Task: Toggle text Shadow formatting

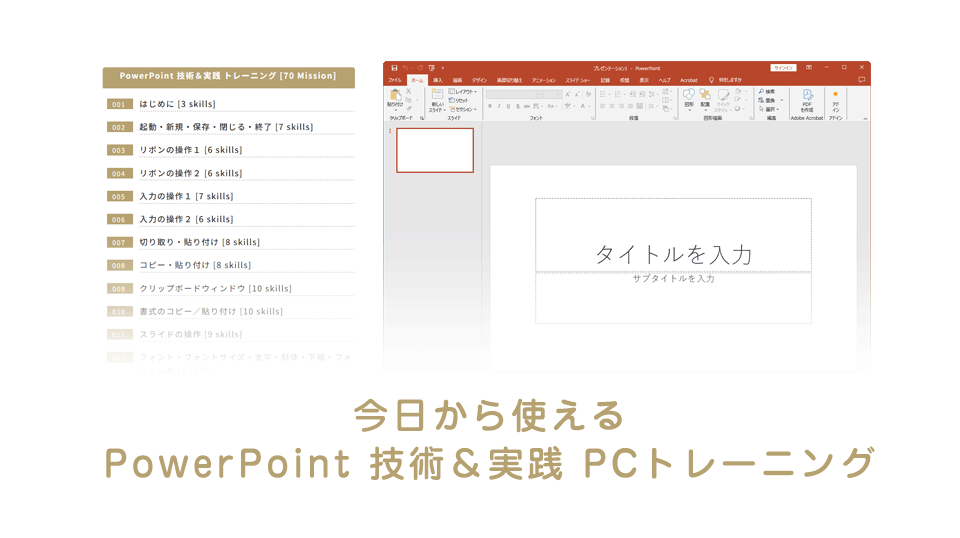Action: (518, 106)
